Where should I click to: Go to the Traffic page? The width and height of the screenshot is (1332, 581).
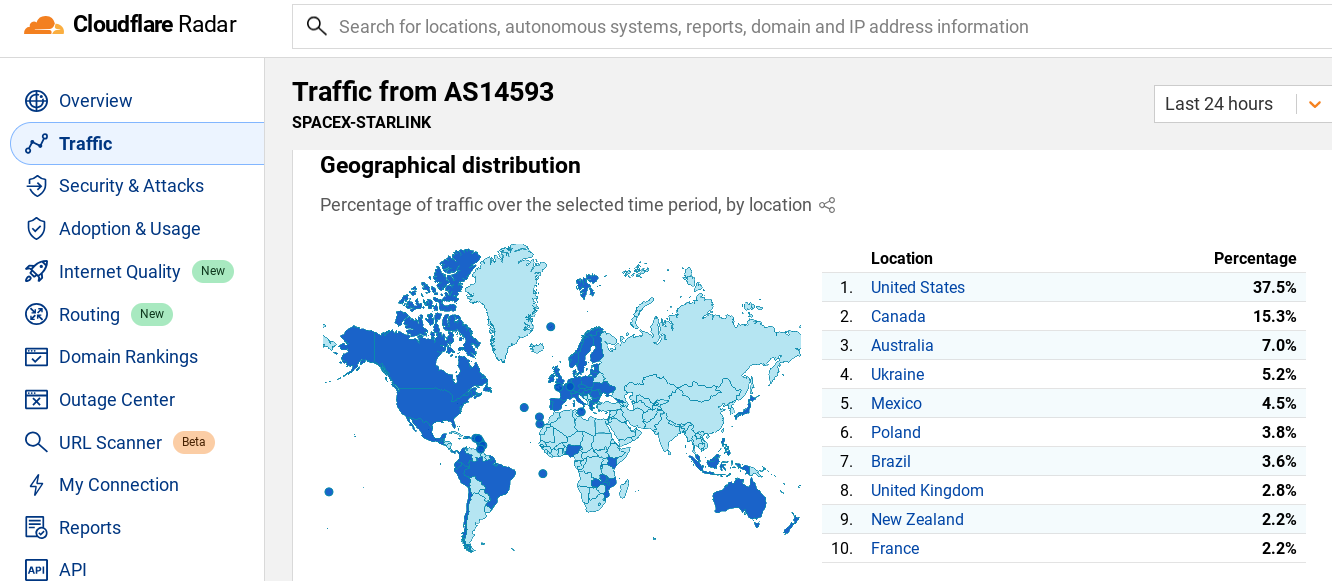point(137,144)
